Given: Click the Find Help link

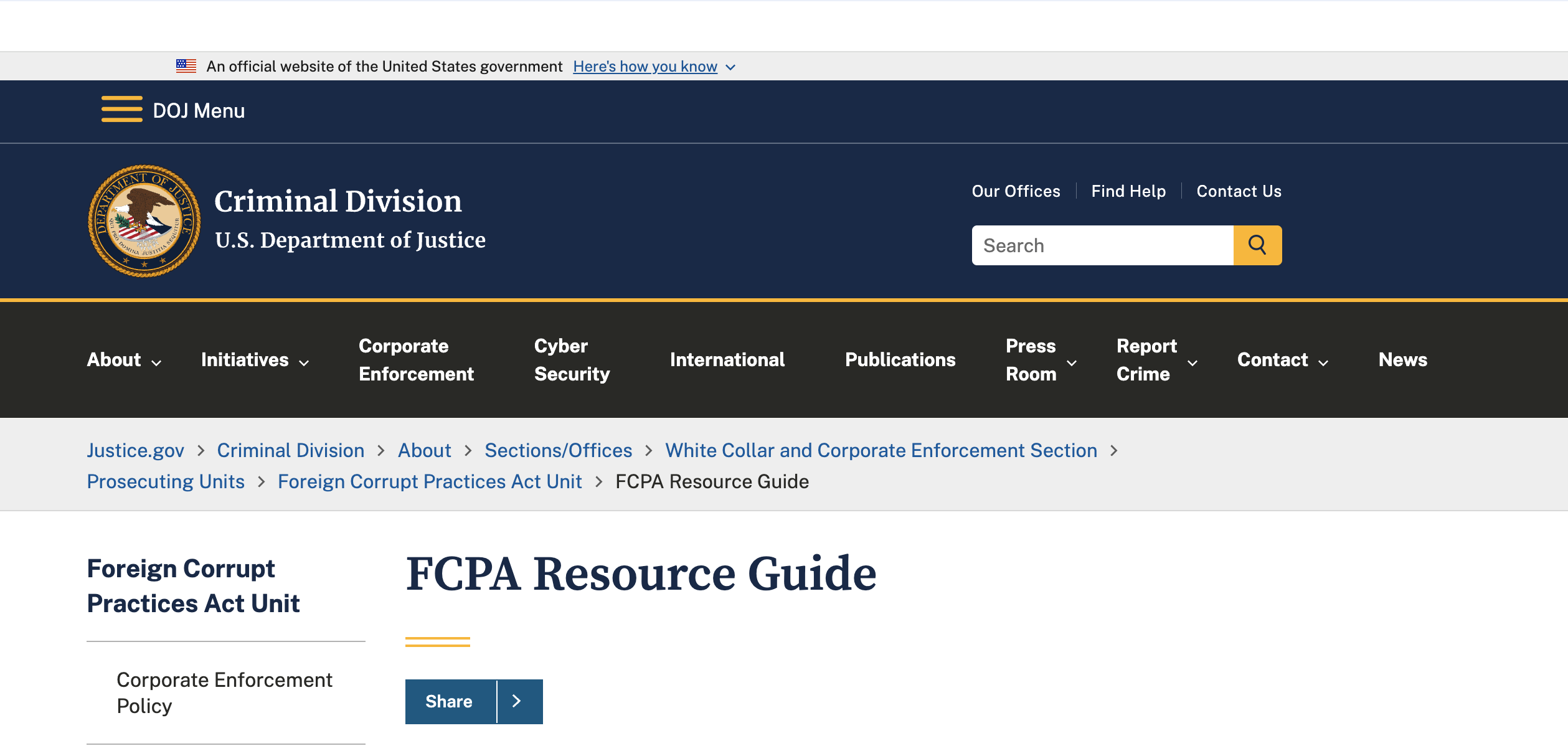Looking at the screenshot, I should tap(1128, 191).
